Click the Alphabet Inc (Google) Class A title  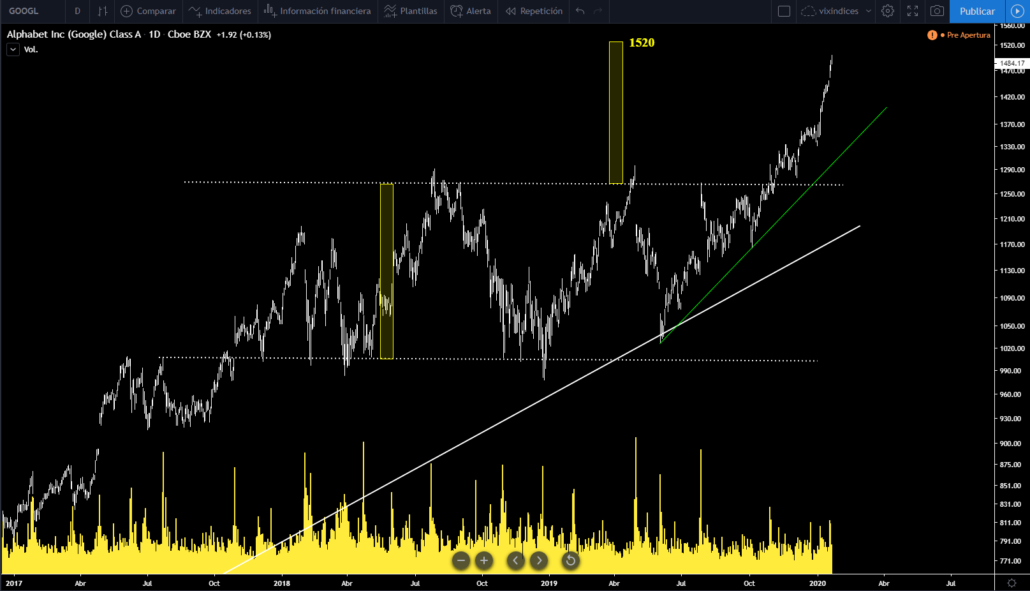(x=74, y=34)
